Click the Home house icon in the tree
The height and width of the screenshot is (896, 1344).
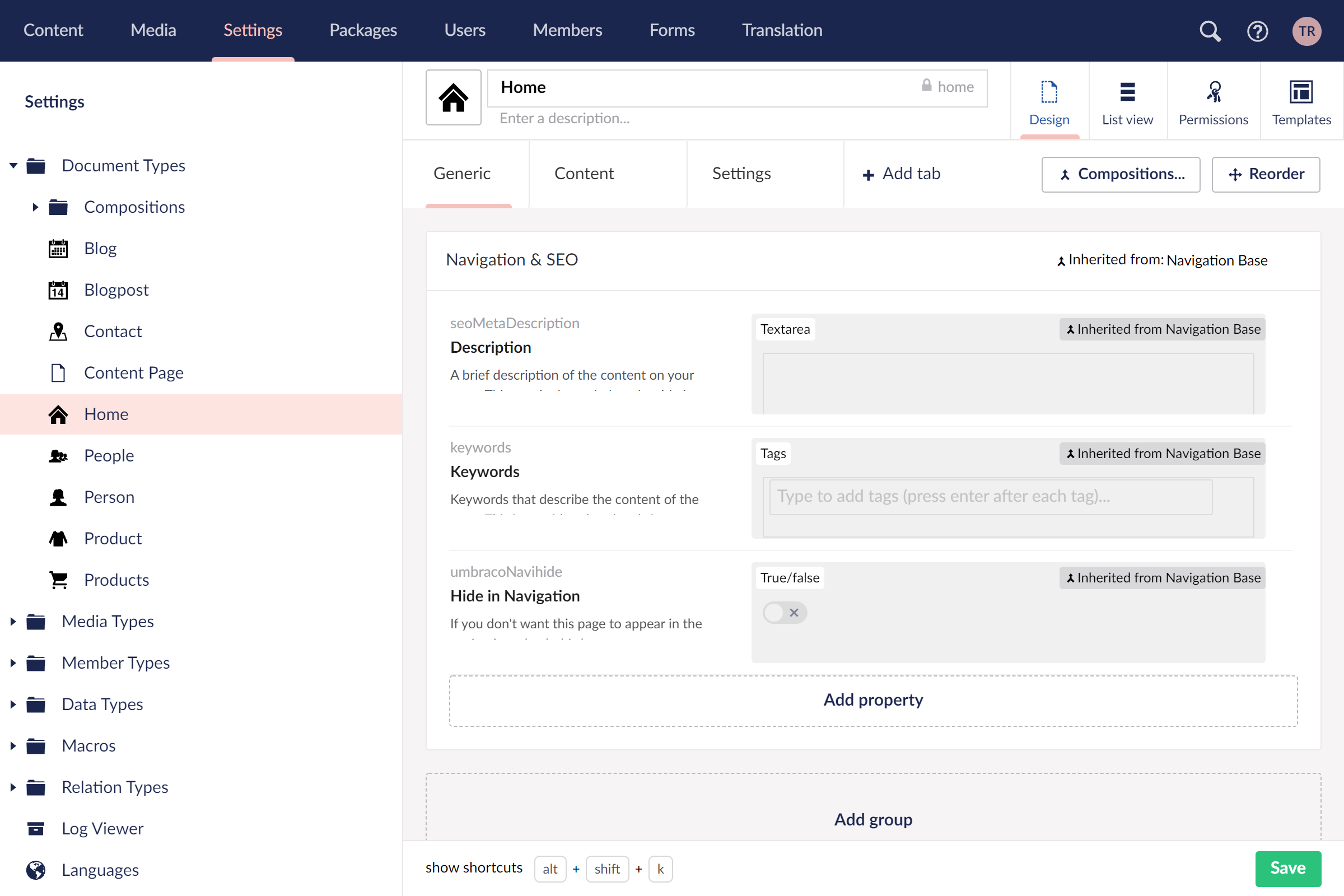(x=58, y=414)
